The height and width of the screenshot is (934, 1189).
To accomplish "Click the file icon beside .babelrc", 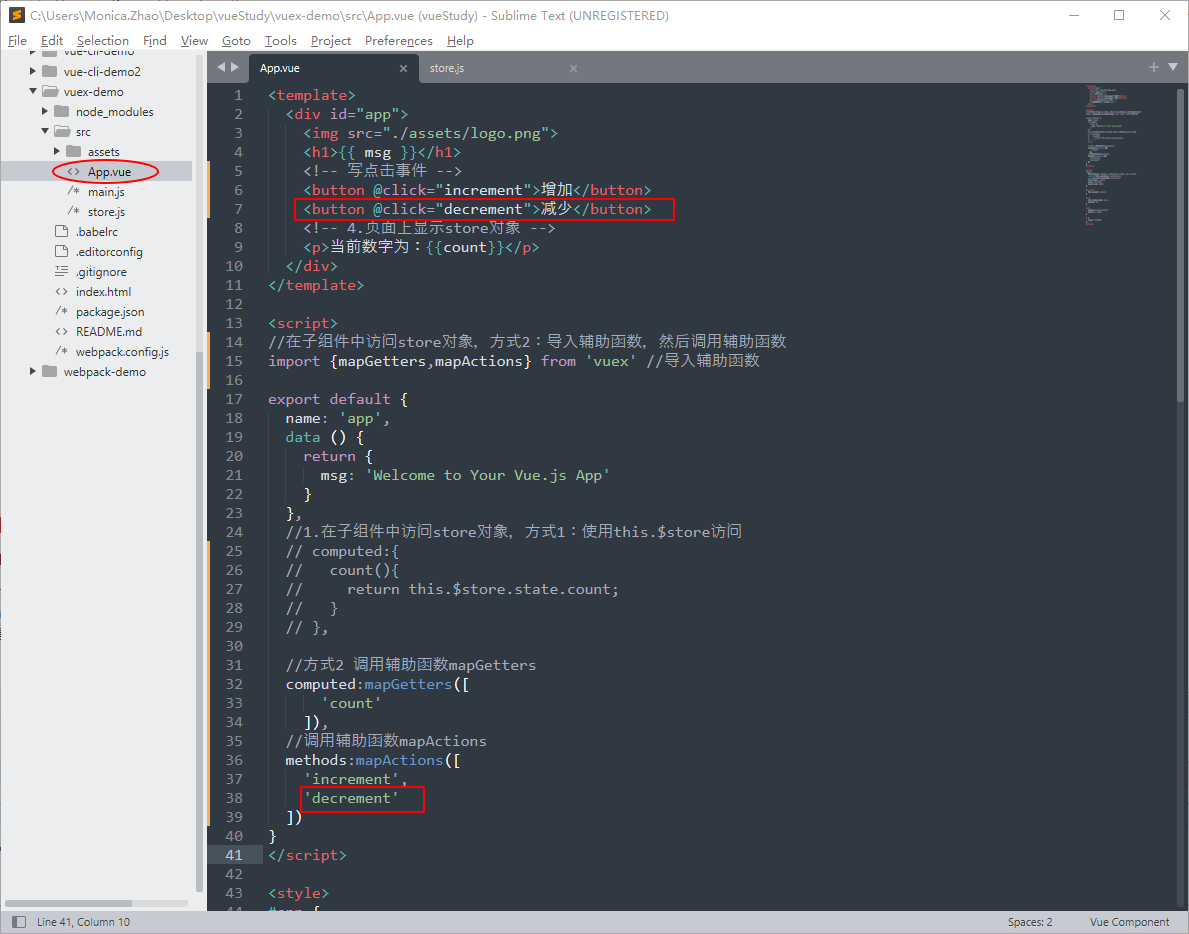I will [62, 231].
